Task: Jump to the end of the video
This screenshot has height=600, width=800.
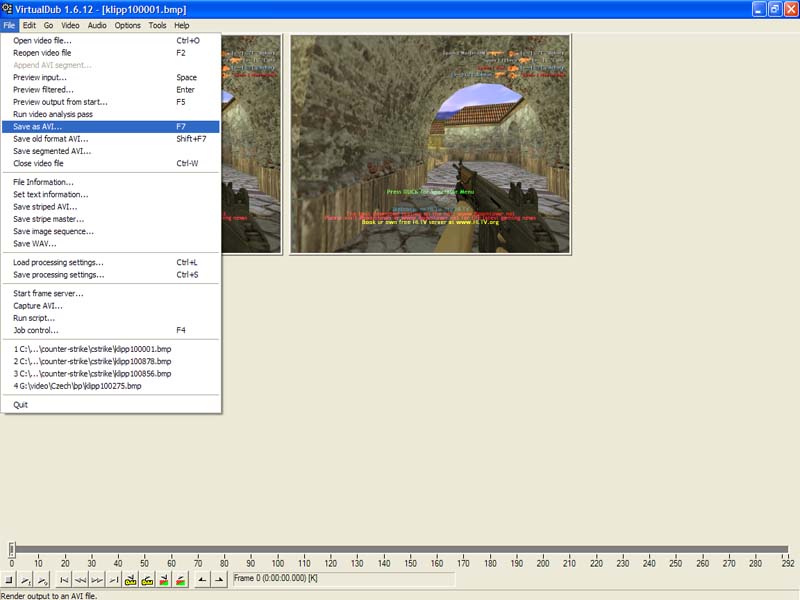Action: (x=114, y=580)
